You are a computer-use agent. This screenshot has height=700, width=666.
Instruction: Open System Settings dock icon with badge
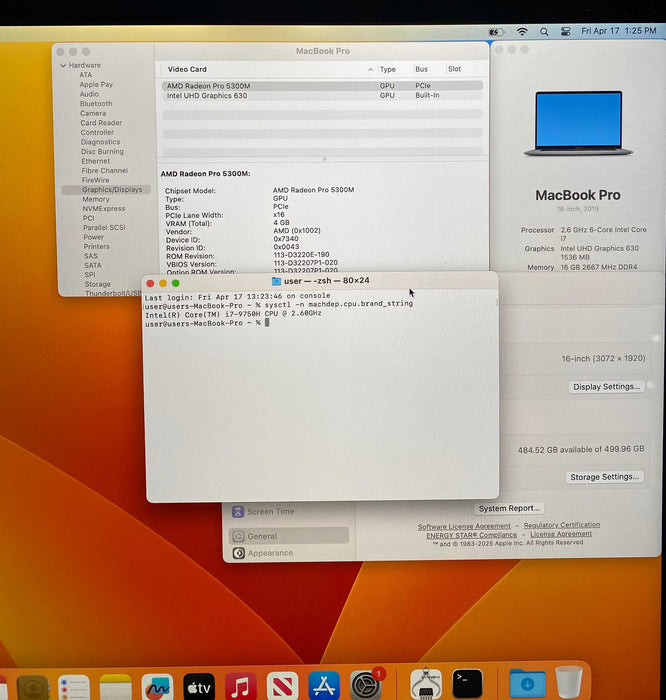(366, 685)
